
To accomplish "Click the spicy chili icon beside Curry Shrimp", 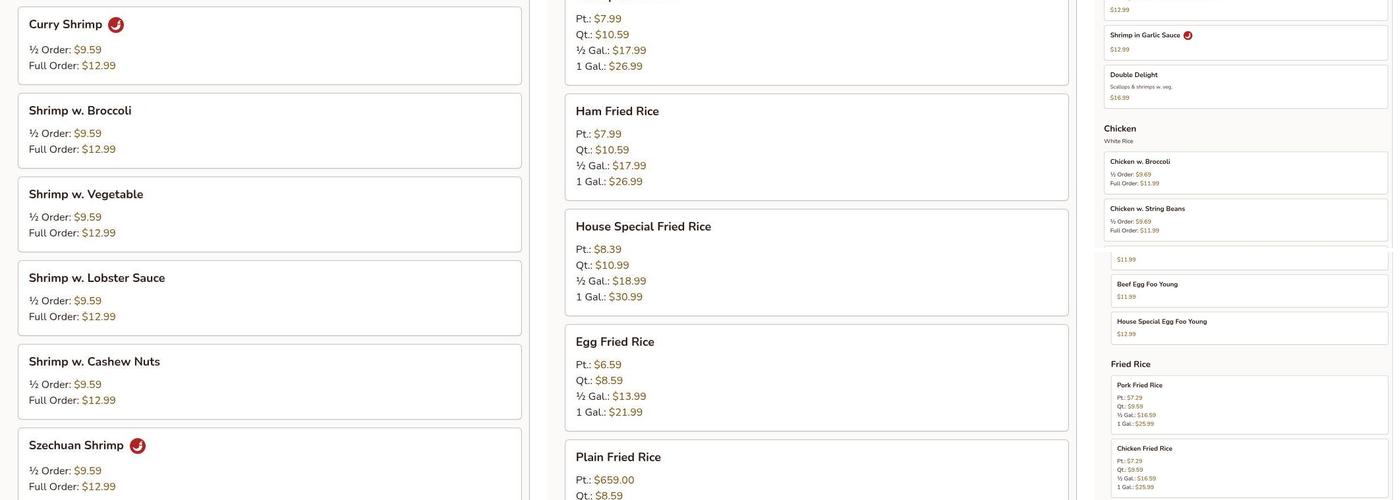I will point(116,25).
